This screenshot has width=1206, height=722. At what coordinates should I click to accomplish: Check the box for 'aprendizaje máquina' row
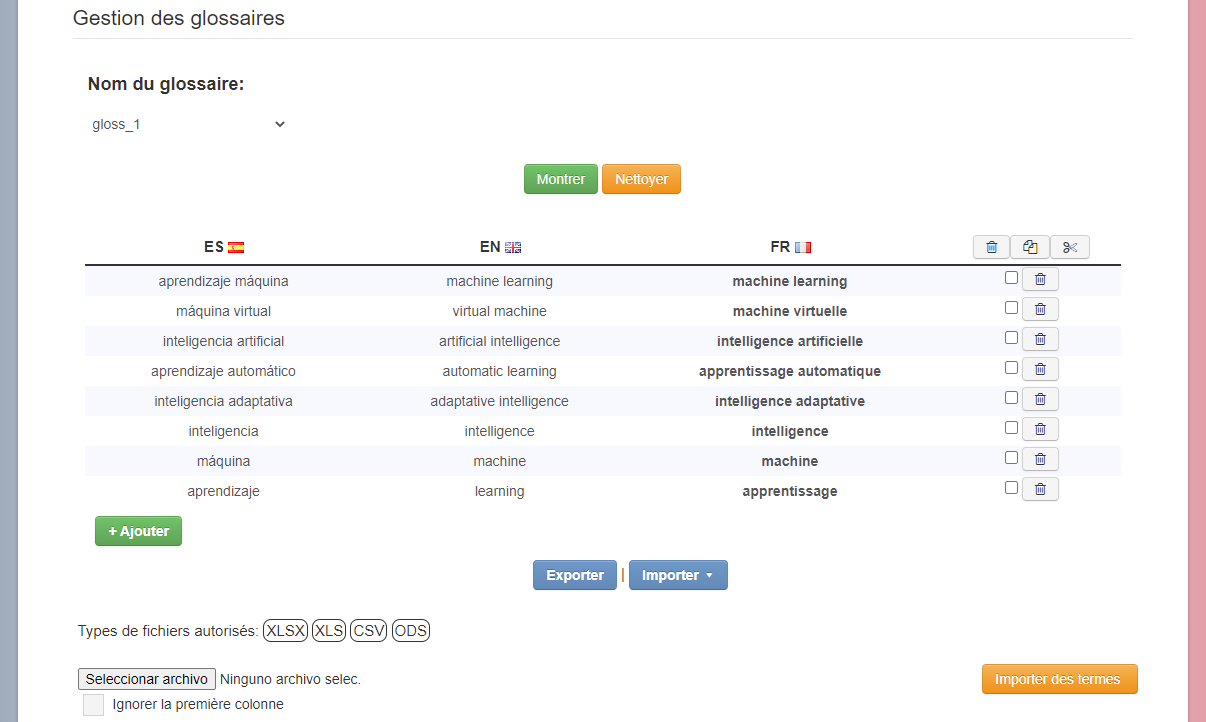point(1011,278)
